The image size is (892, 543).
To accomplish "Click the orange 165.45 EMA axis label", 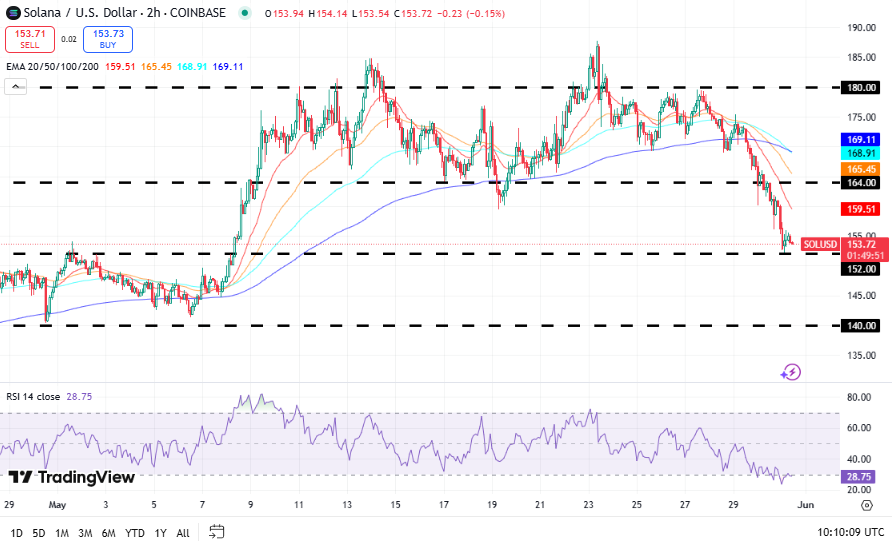I will click(x=861, y=169).
